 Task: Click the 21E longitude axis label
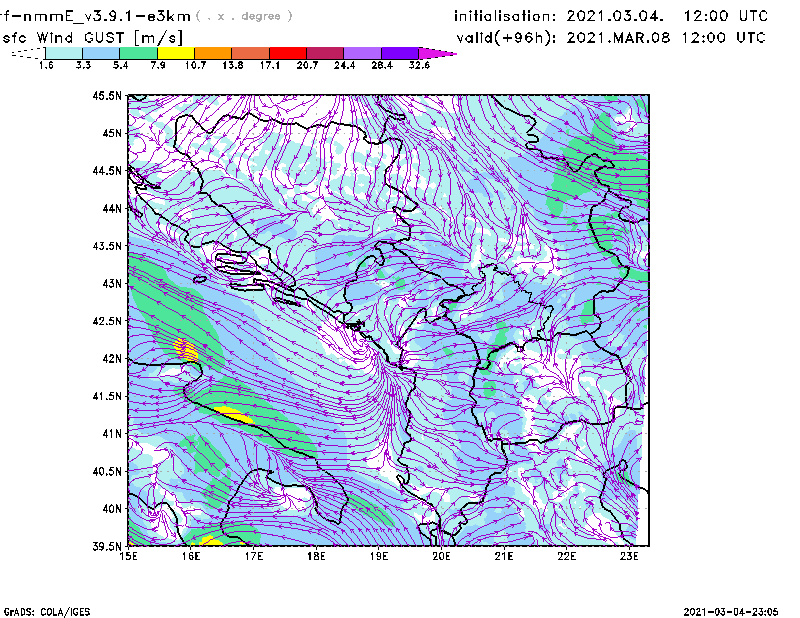[504, 556]
